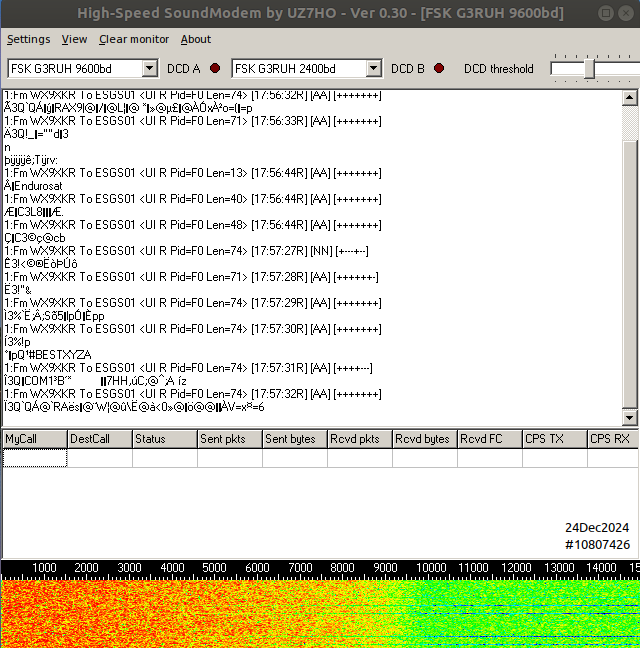Viewport: 640px width, 648px height.
Task: Click the monitor vertical scrollbar thumb
Action: point(629,275)
